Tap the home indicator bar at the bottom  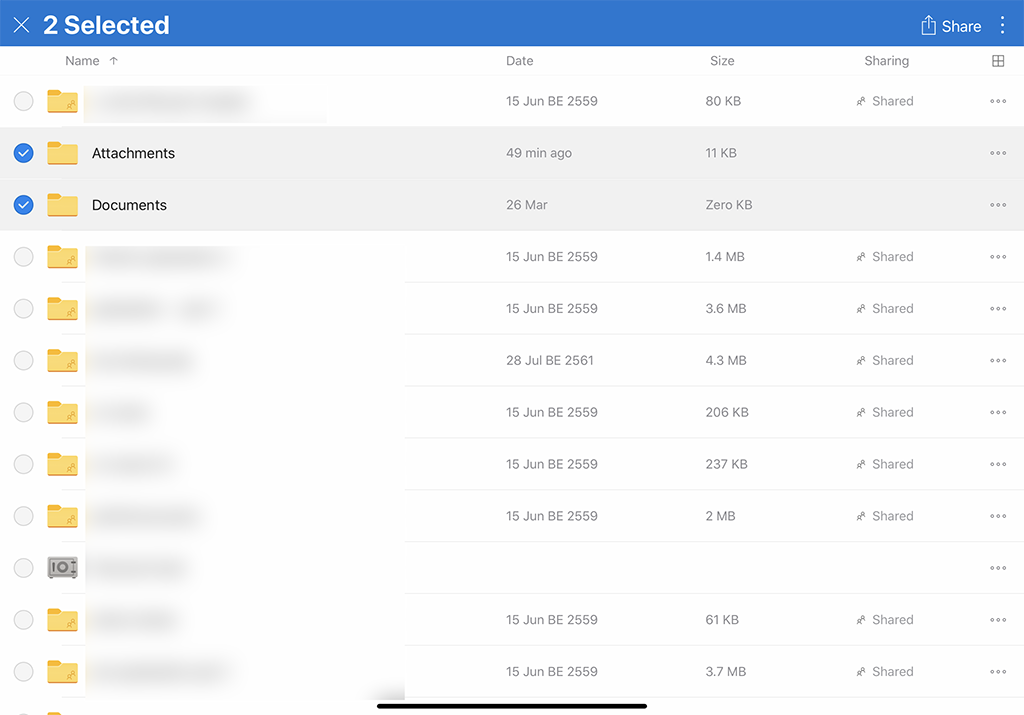point(512,706)
